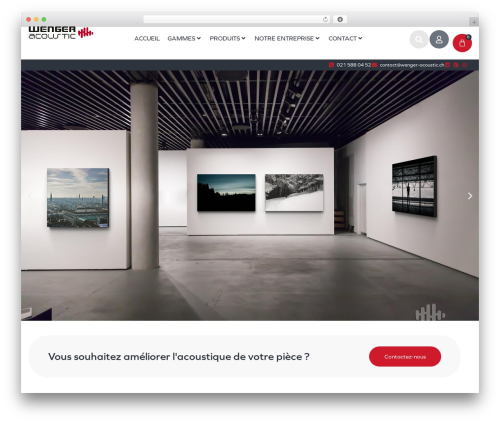Go to previous slide with left arrow
Viewport: 500px width, 423px height.
coord(30,196)
